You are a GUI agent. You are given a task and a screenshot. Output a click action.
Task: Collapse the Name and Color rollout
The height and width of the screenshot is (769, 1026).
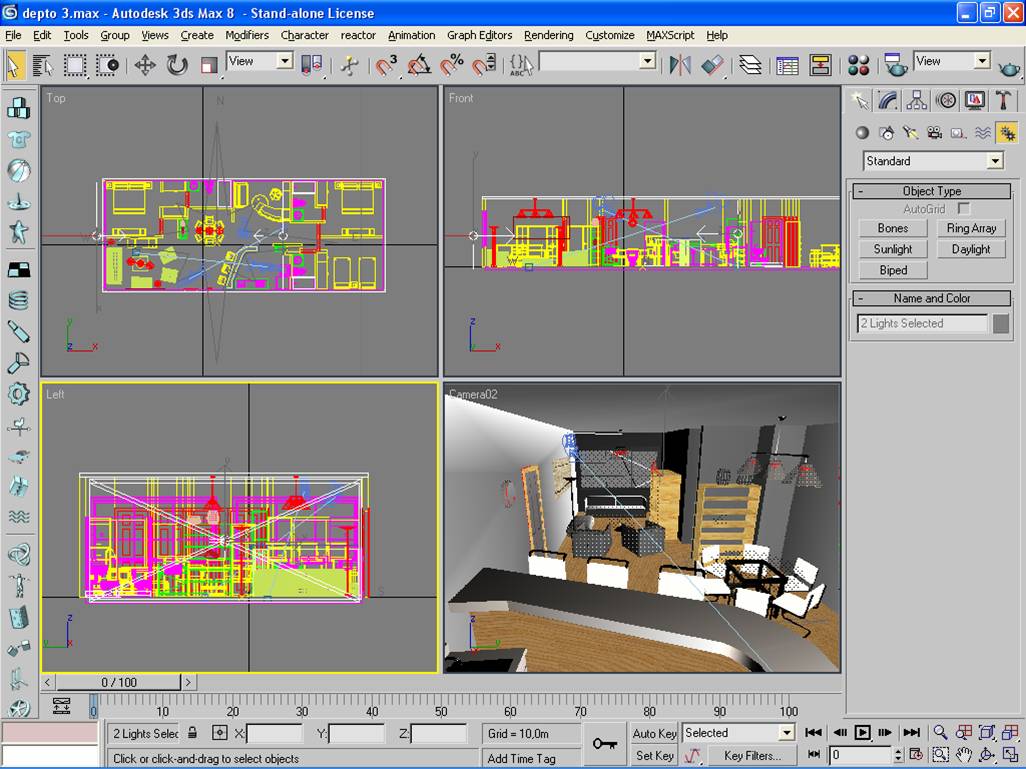[x=932, y=298]
